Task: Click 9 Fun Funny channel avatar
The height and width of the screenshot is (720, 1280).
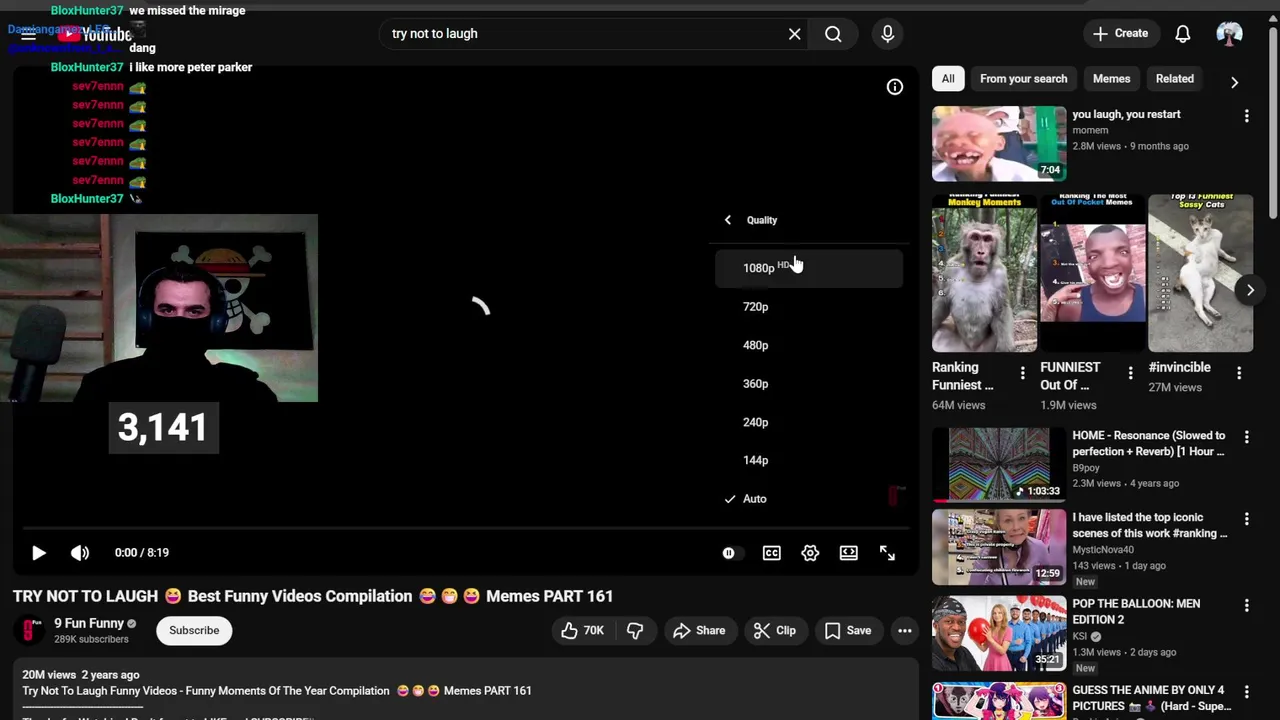Action: [x=32, y=631]
